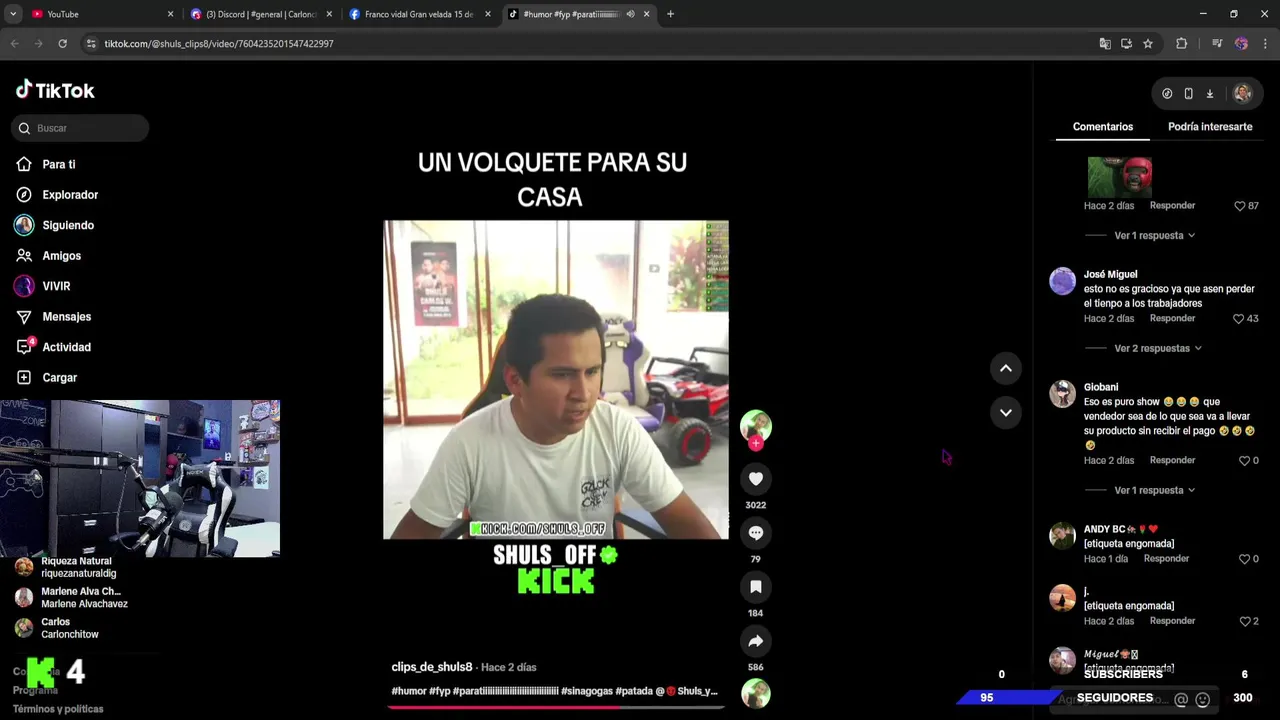Open Chrome extensions puzzle icon
Image resolution: width=1280 pixels, height=720 pixels.
click(x=1181, y=44)
